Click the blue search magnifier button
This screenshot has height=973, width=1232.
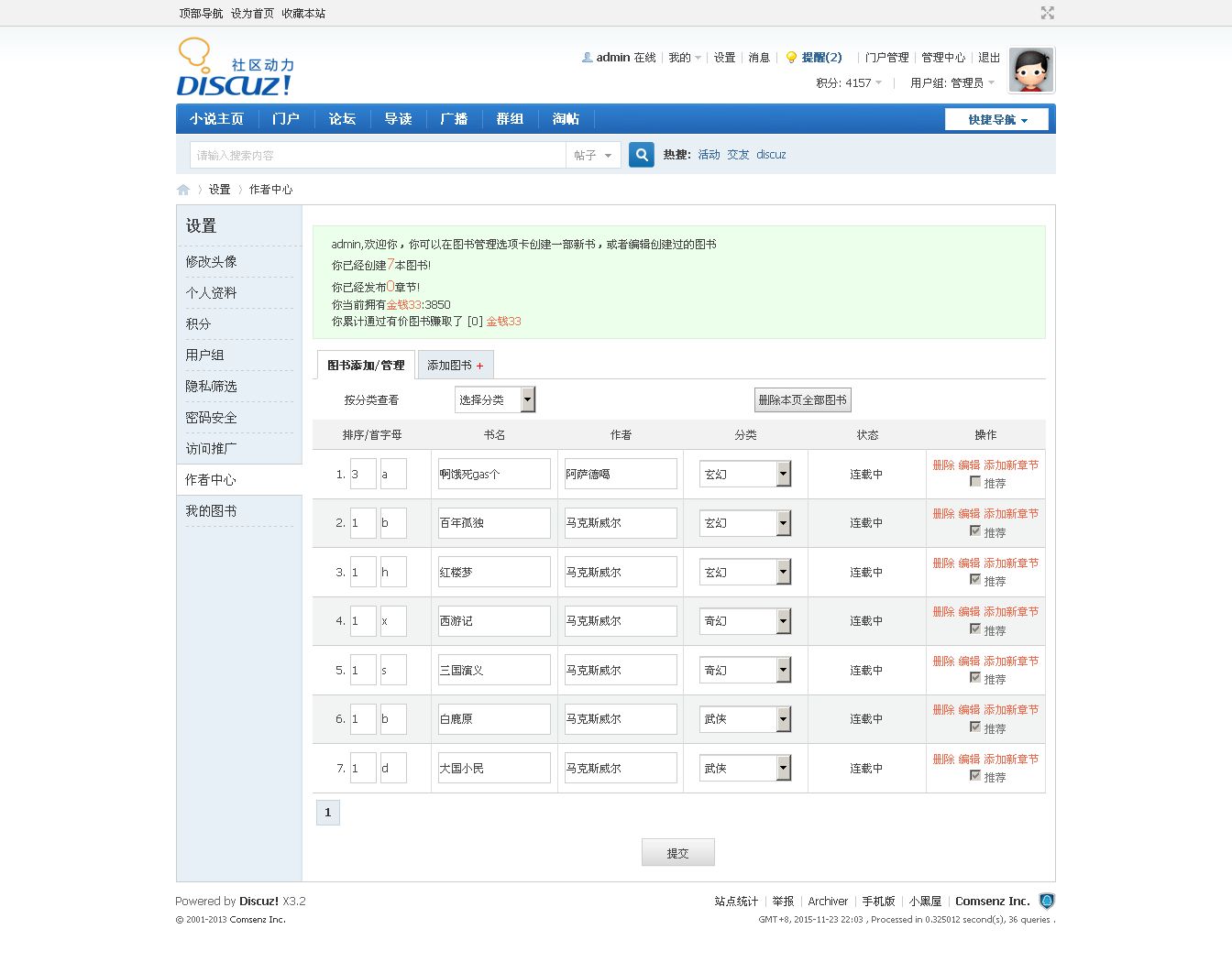[642, 155]
